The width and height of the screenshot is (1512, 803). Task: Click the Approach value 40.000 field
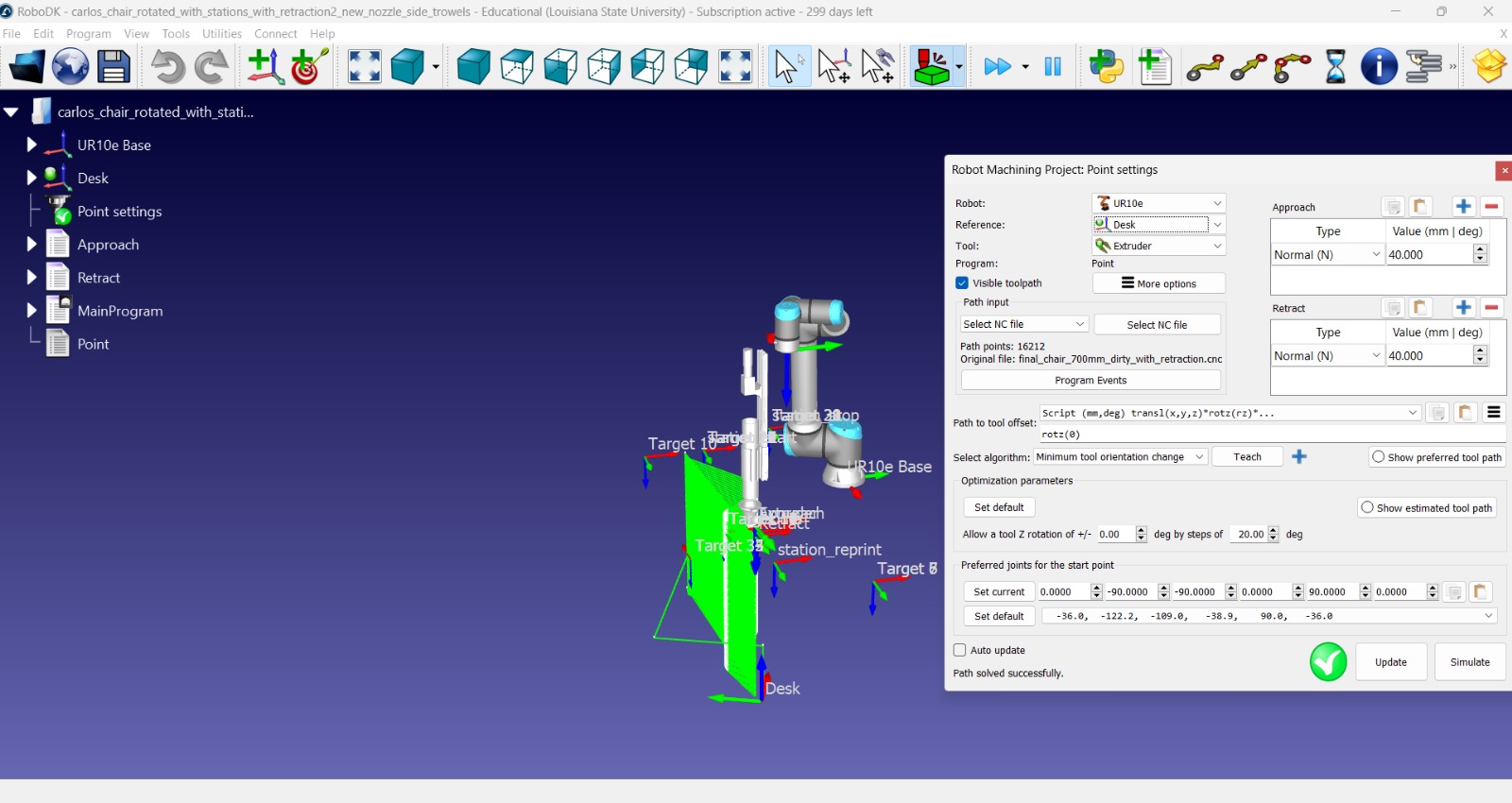tap(1428, 255)
